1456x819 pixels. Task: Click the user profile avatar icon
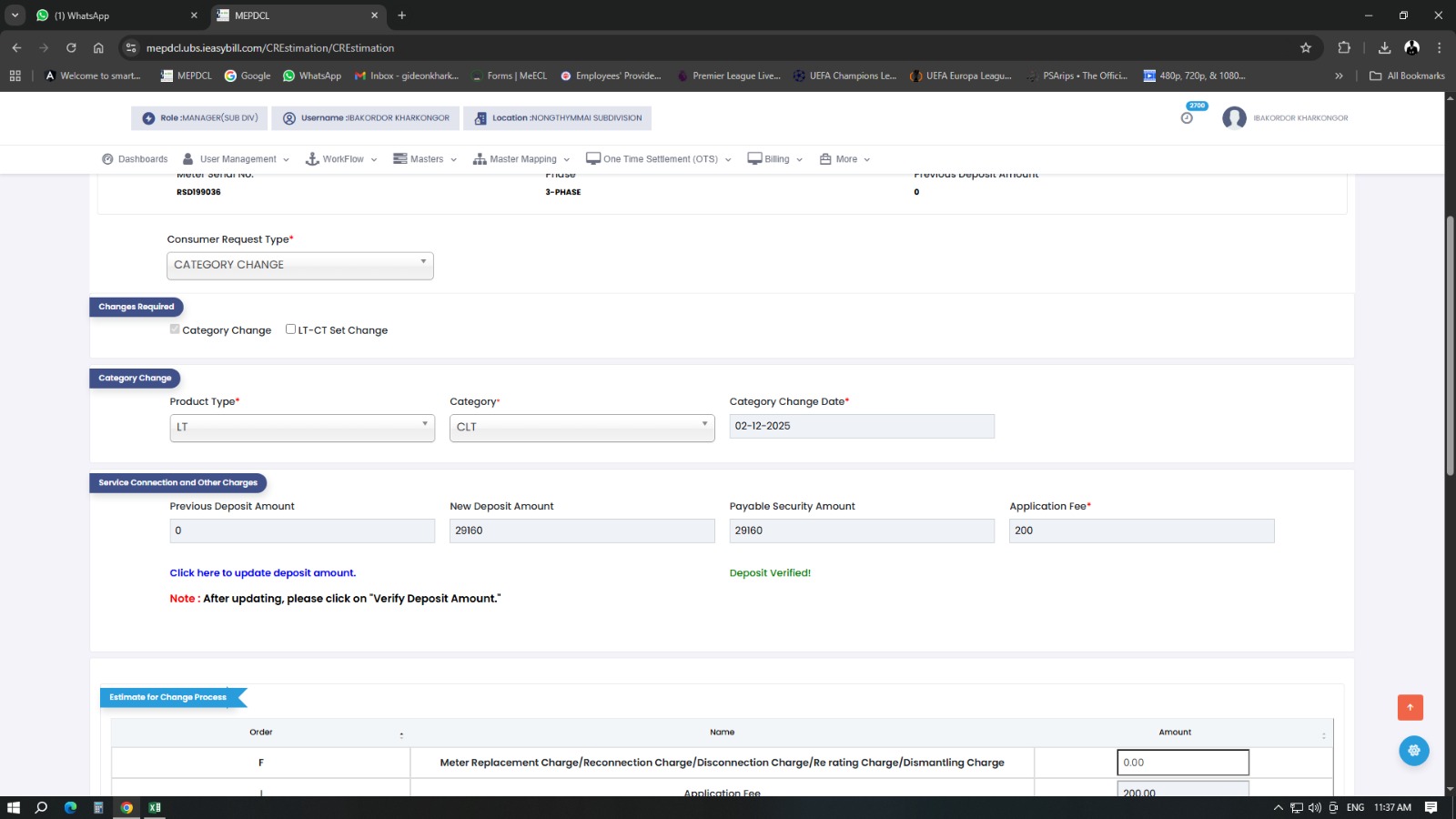tap(1234, 118)
